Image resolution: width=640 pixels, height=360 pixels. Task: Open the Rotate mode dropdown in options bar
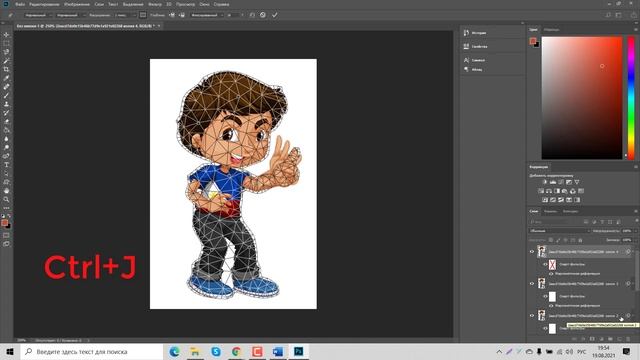[207, 15]
